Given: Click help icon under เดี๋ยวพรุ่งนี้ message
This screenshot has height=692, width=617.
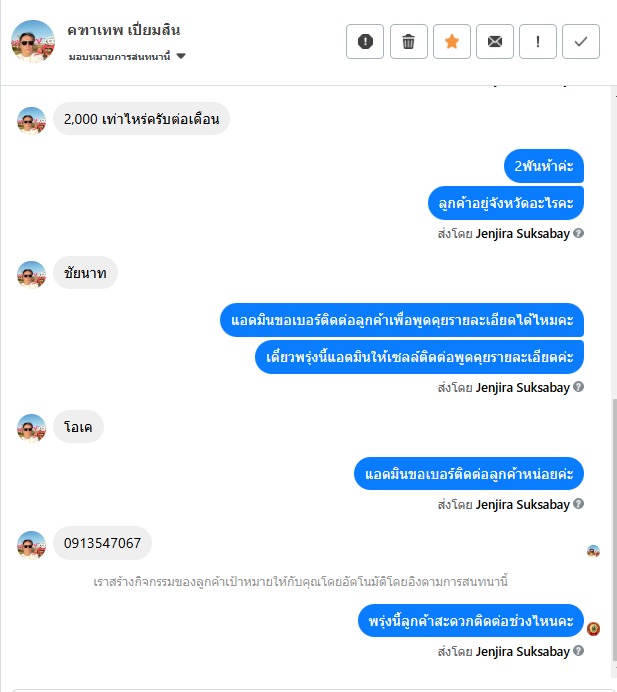Looking at the screenshot, I should pos(578,387).
